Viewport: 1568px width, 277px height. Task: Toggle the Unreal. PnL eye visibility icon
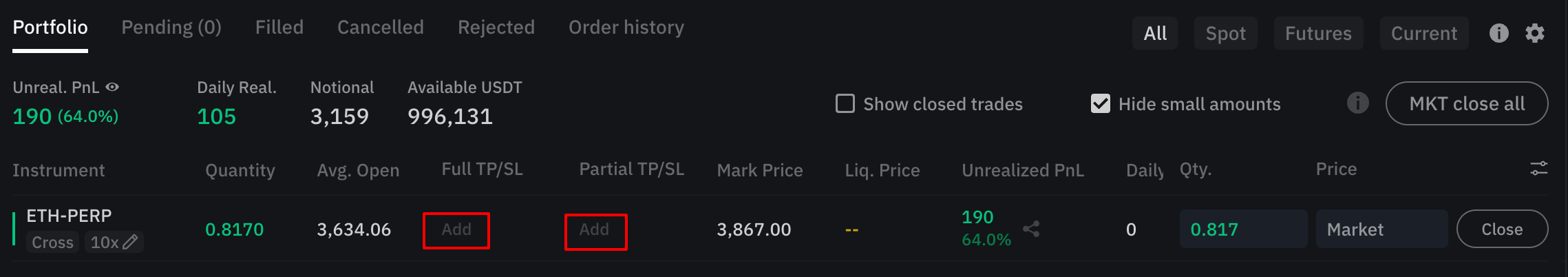[112, 88]
